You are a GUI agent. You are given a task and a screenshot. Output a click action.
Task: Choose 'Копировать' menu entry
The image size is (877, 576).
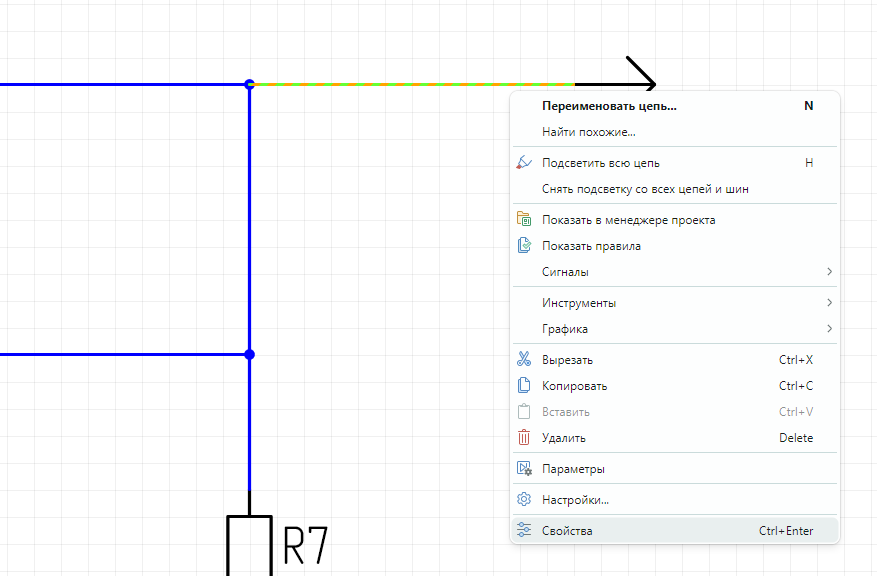pyautogui.click(x=675, y=386)
